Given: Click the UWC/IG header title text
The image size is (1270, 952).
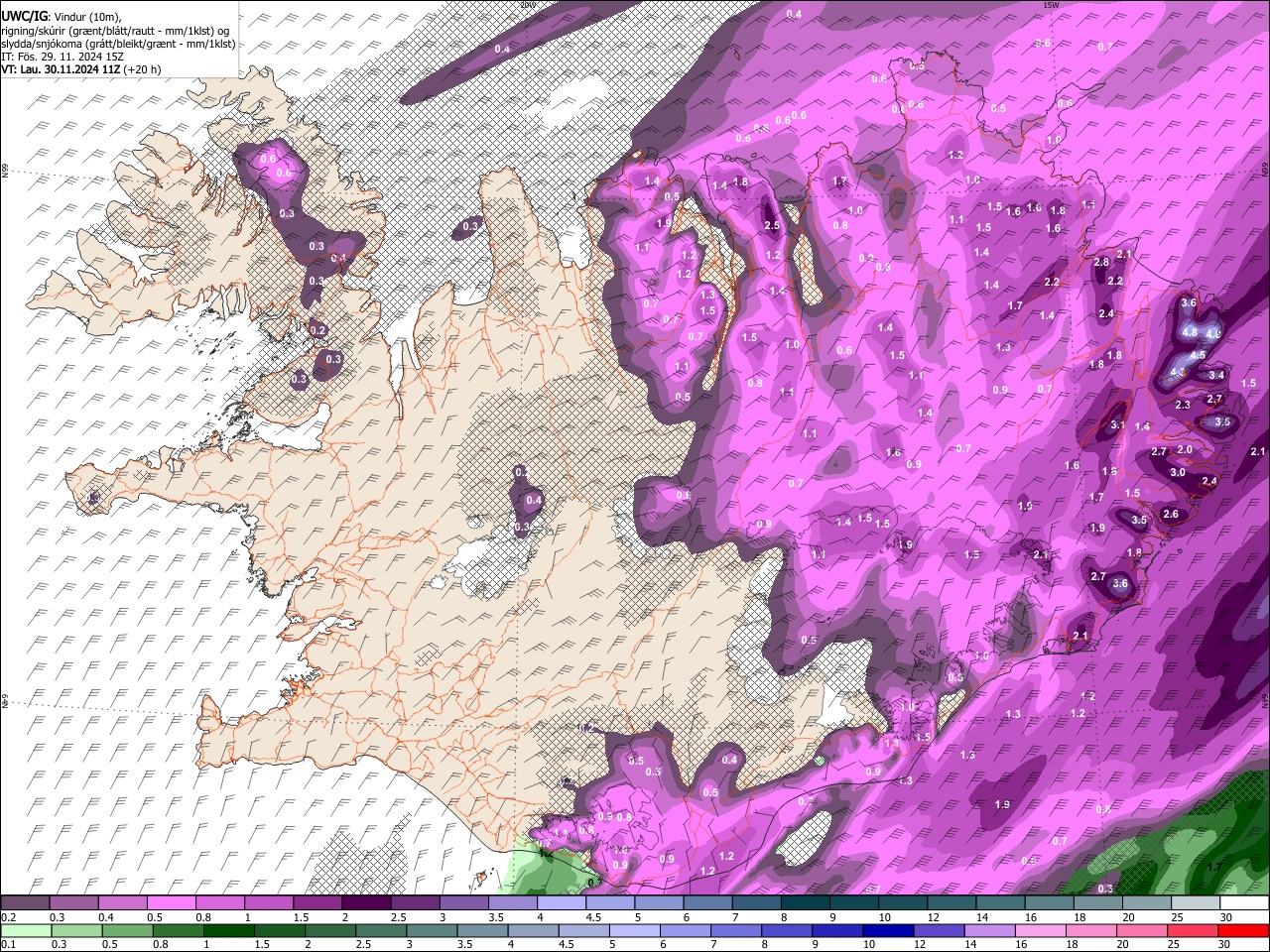Looking at the screenshot, I should pos(24,15).
